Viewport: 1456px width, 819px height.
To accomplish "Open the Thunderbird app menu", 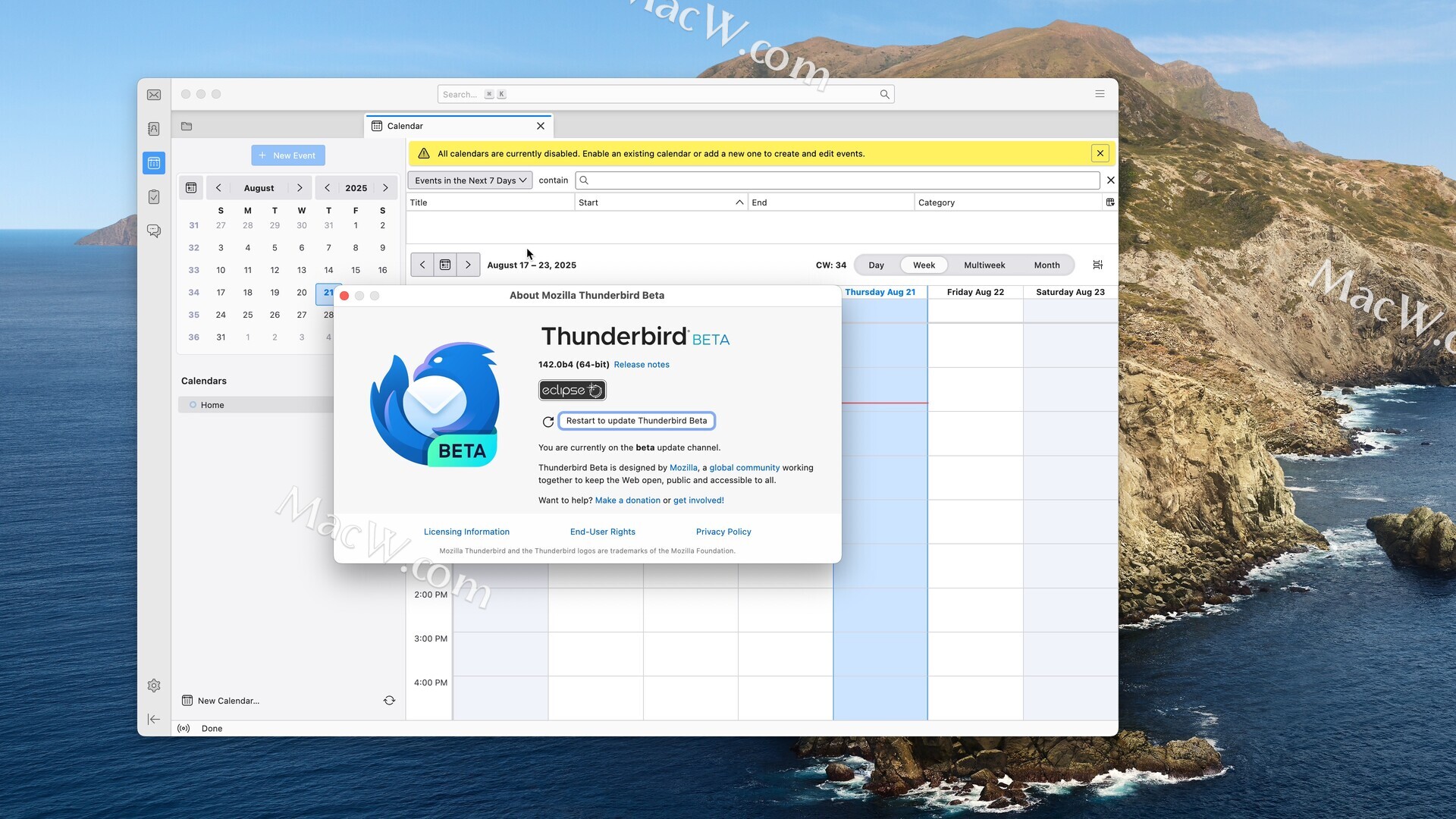I will click(x=1100, y=94).
